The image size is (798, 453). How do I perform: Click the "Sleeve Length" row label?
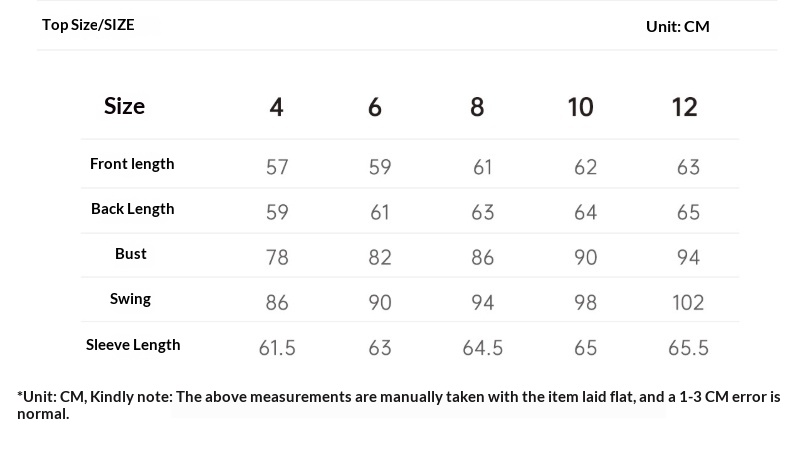pos(133,345)
